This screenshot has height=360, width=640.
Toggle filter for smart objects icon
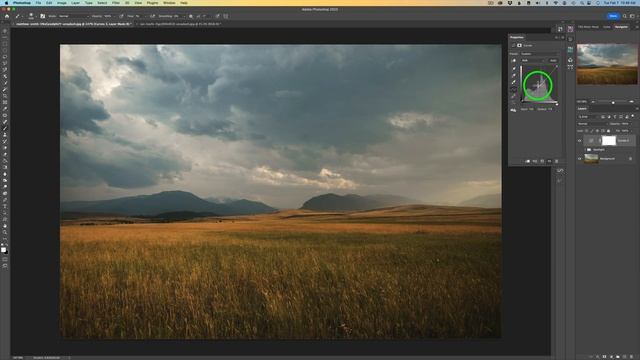627,117
